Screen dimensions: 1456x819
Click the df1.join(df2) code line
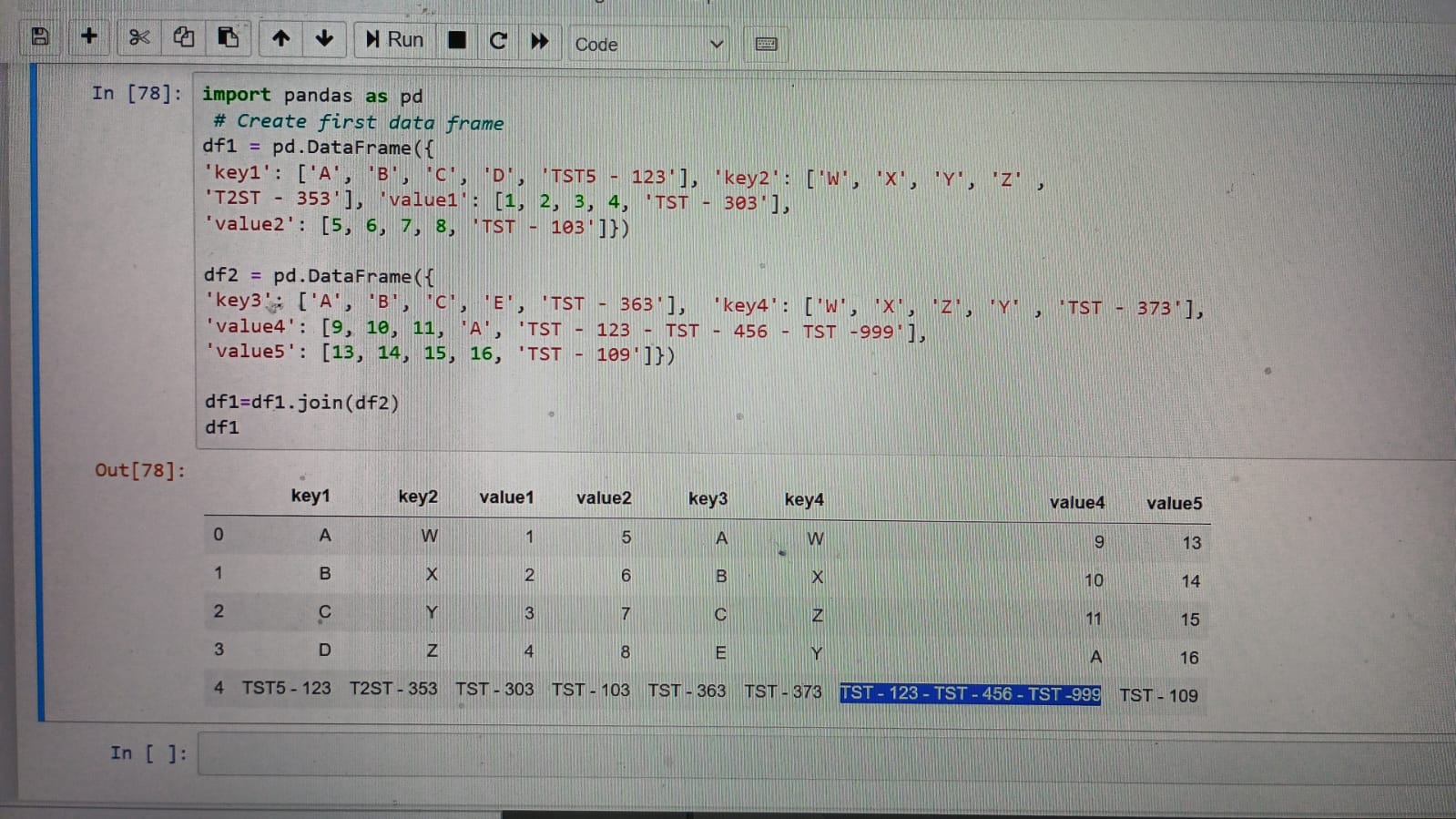point(301,402)
